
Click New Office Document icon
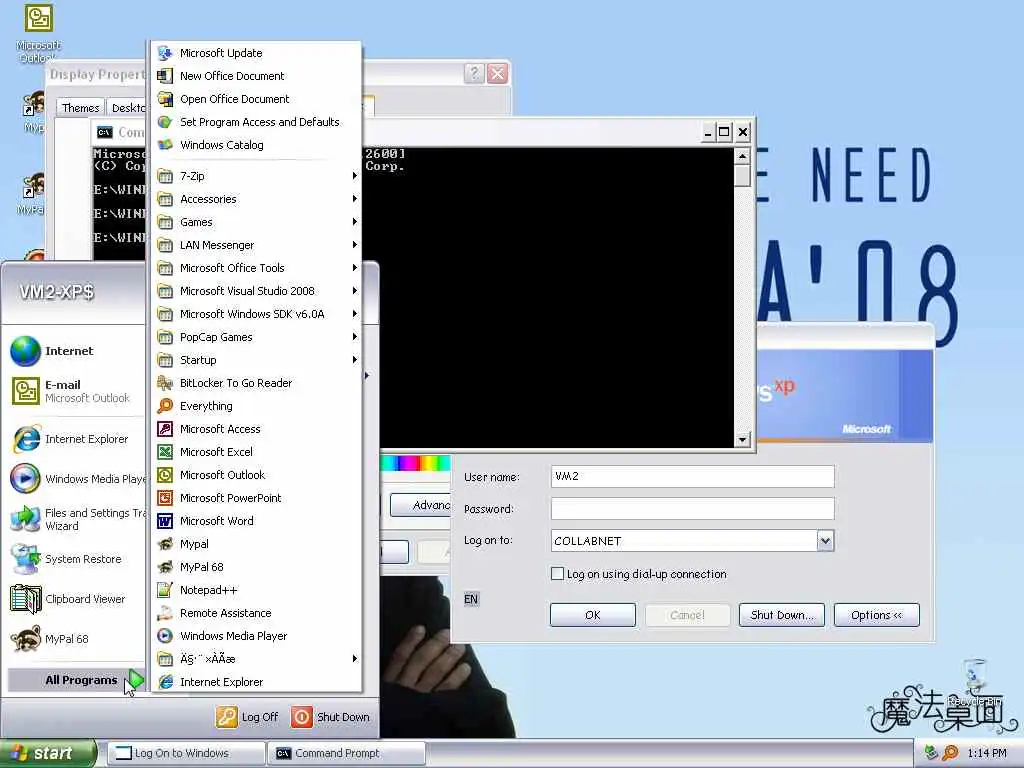coord(165,76)
